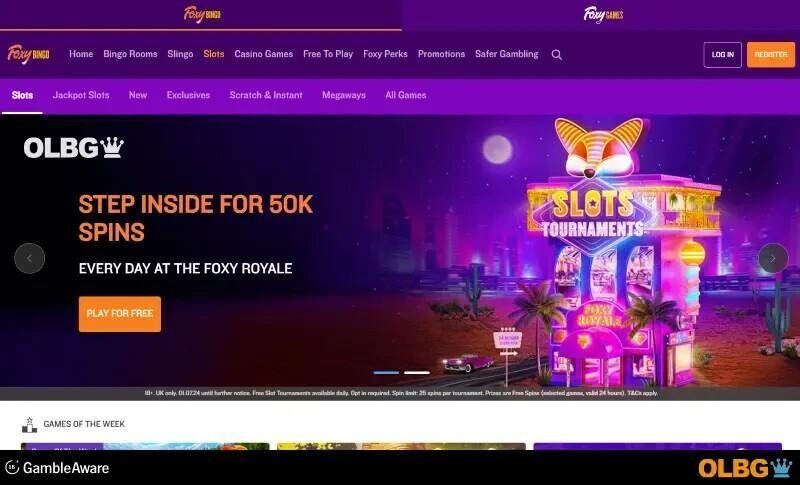Viewport: 800px width, 485px height.
Task: Open Safer Gambling link
Action: coord(507,54)
